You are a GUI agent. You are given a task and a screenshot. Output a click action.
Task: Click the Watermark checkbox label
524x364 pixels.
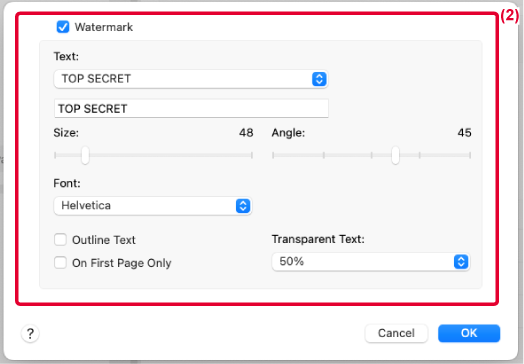point(104,27)
